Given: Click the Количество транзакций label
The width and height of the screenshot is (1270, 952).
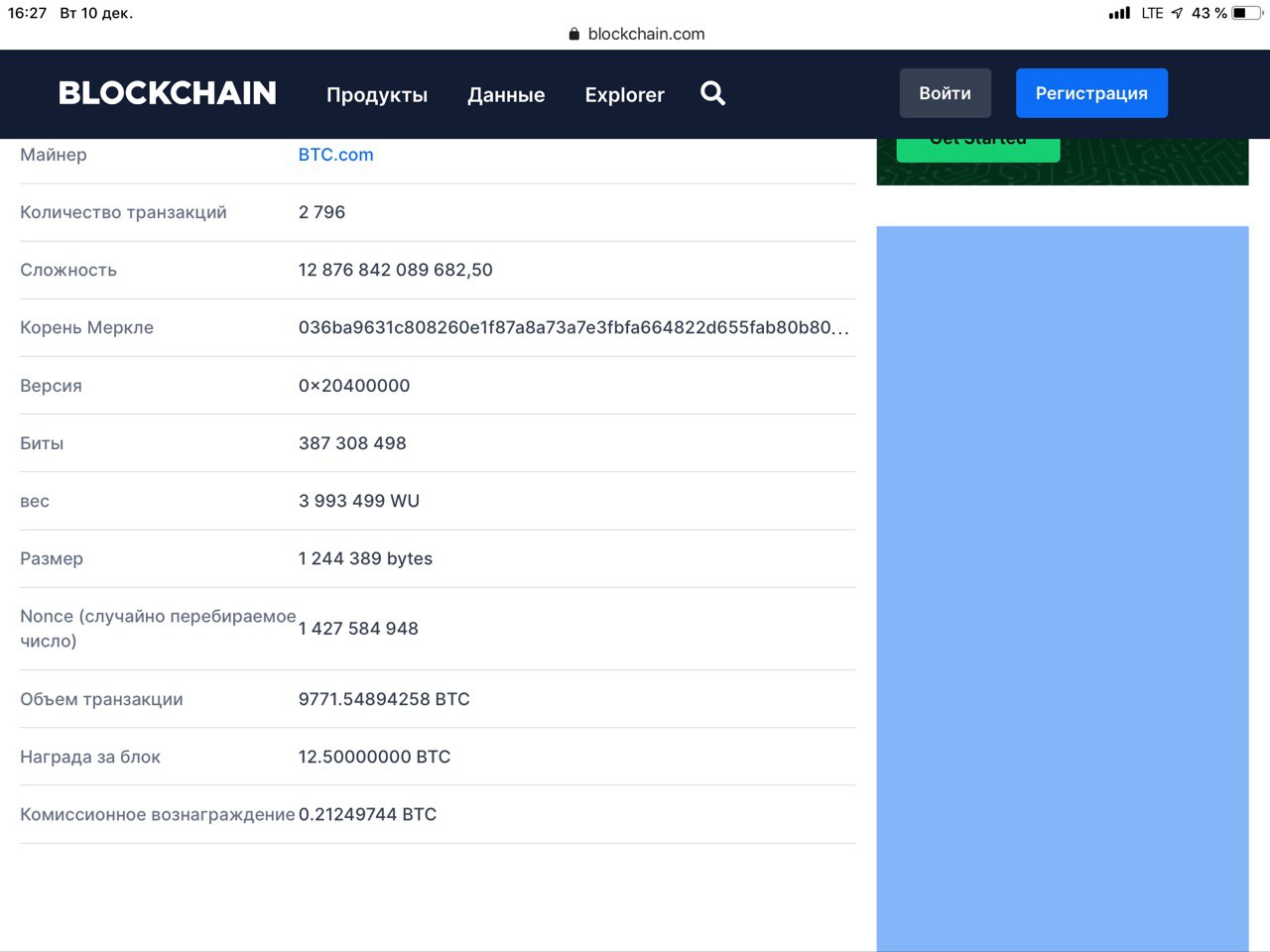Looking at the screenshot, I should (123, 212).
